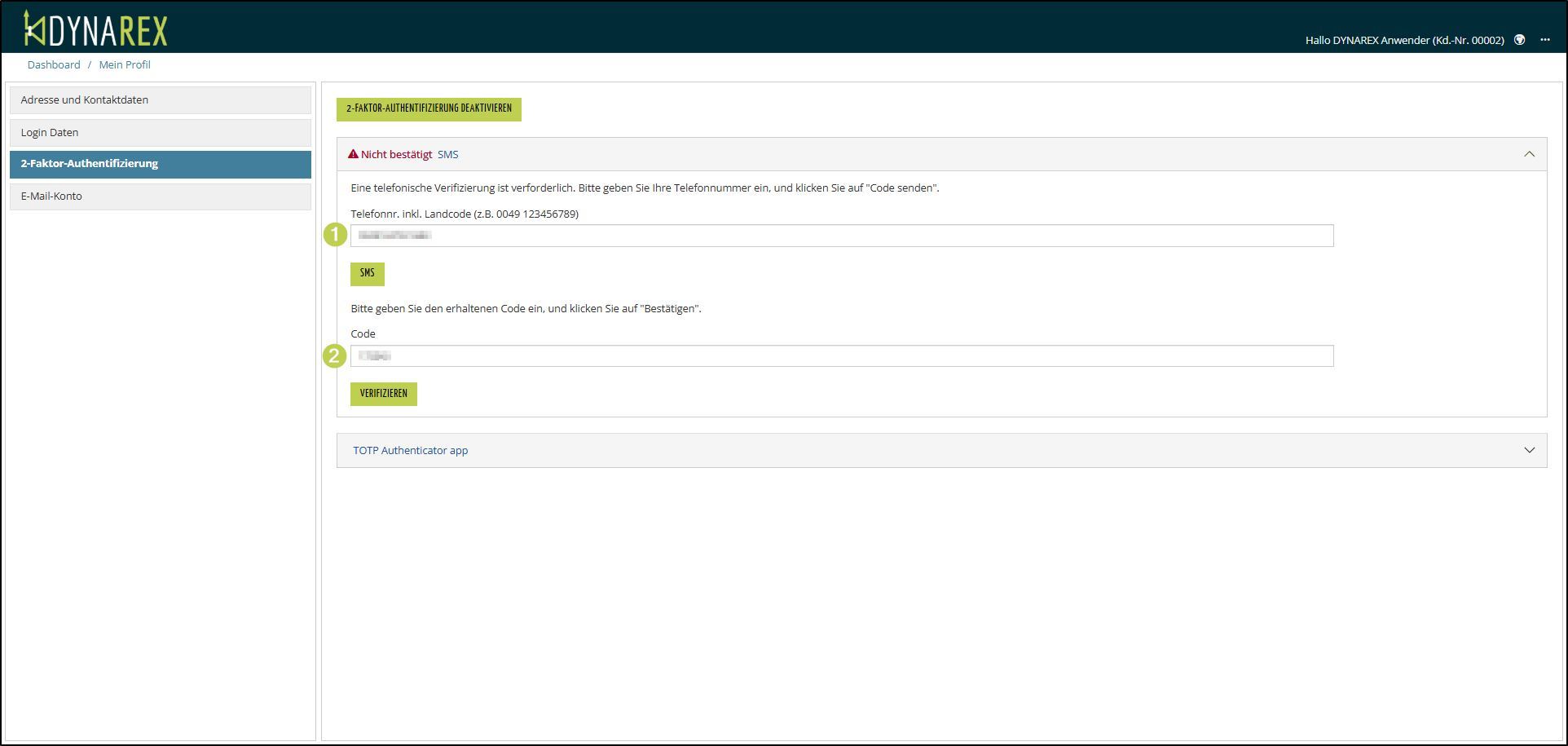The width and height of the screenshot is (1568, 746).
Task: Open the three-dots more options menu
Action: 1544,40
